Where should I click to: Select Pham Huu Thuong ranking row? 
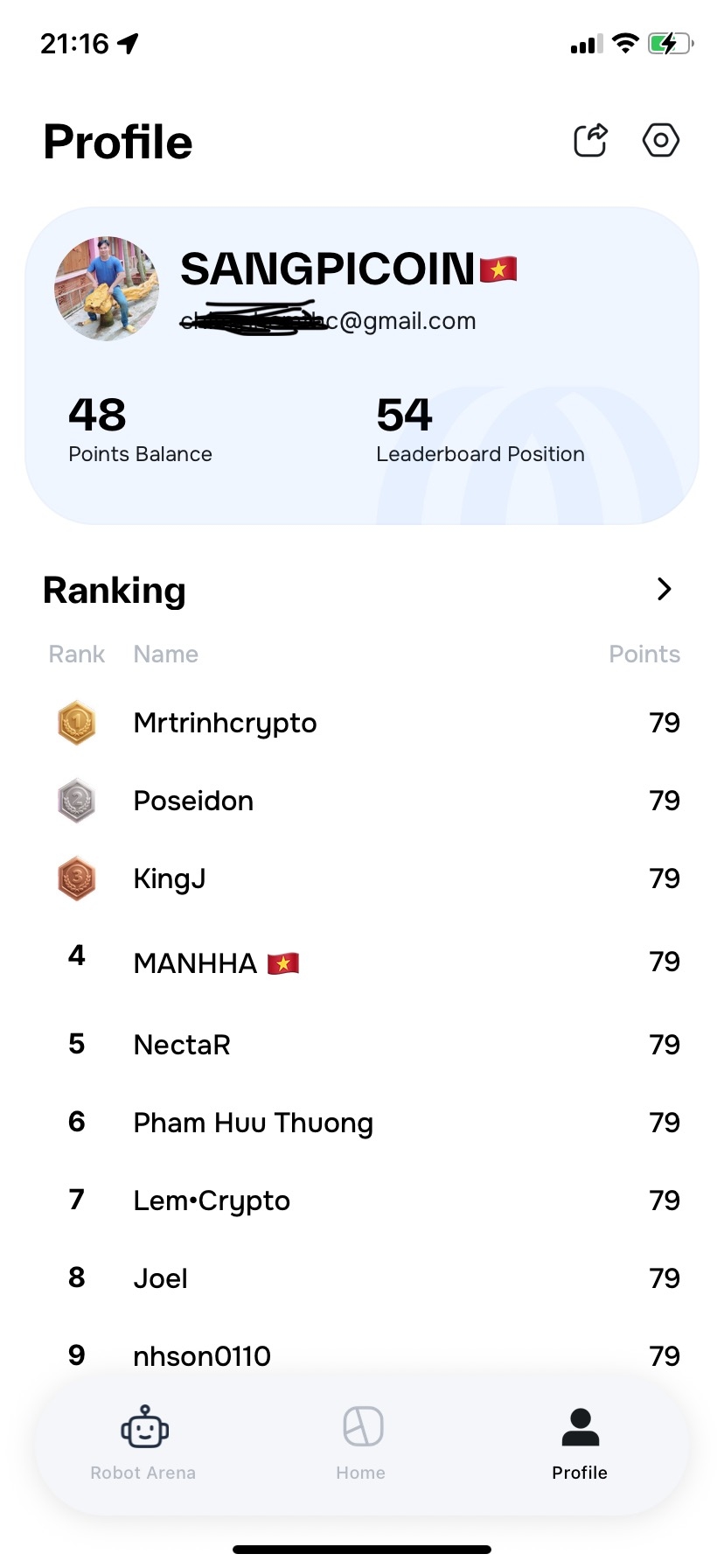point(253,1123)
